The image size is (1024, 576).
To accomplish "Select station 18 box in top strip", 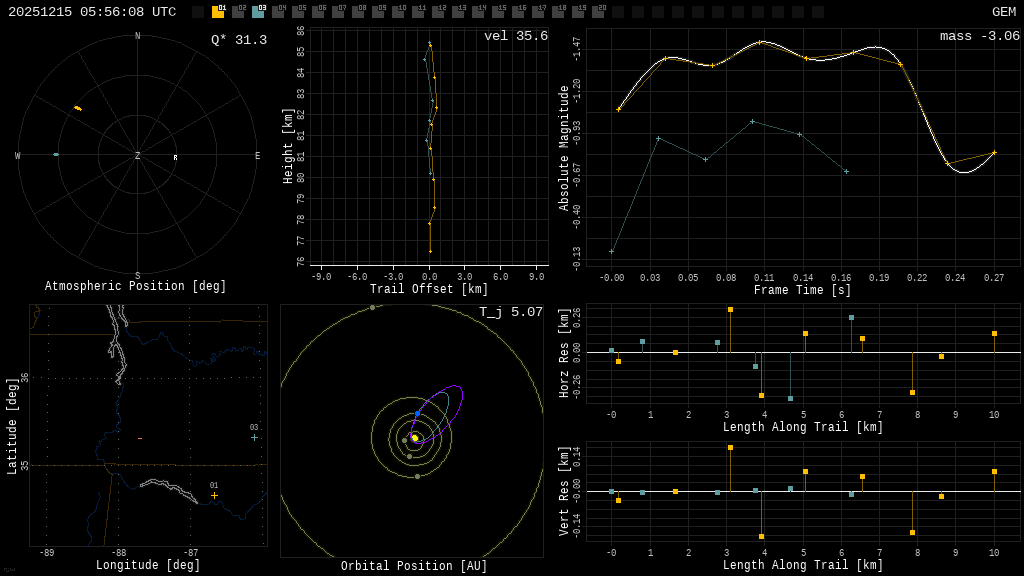I will pos(558,11).
